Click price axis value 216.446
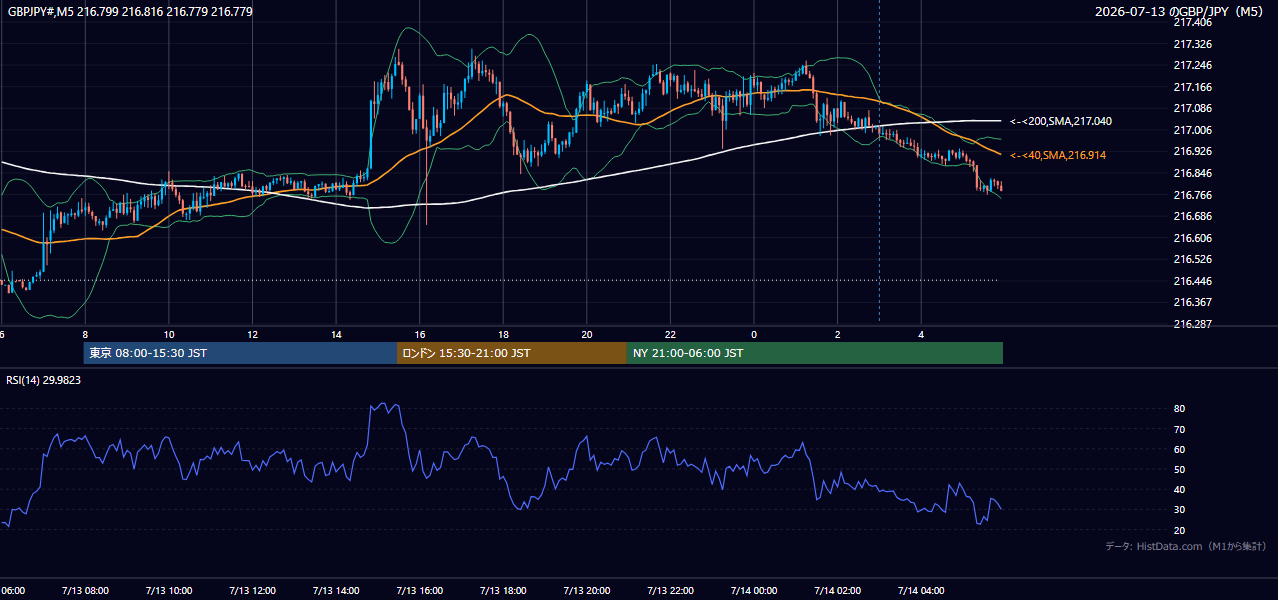The image size is (1278, 600). [x=1192, y=281]
